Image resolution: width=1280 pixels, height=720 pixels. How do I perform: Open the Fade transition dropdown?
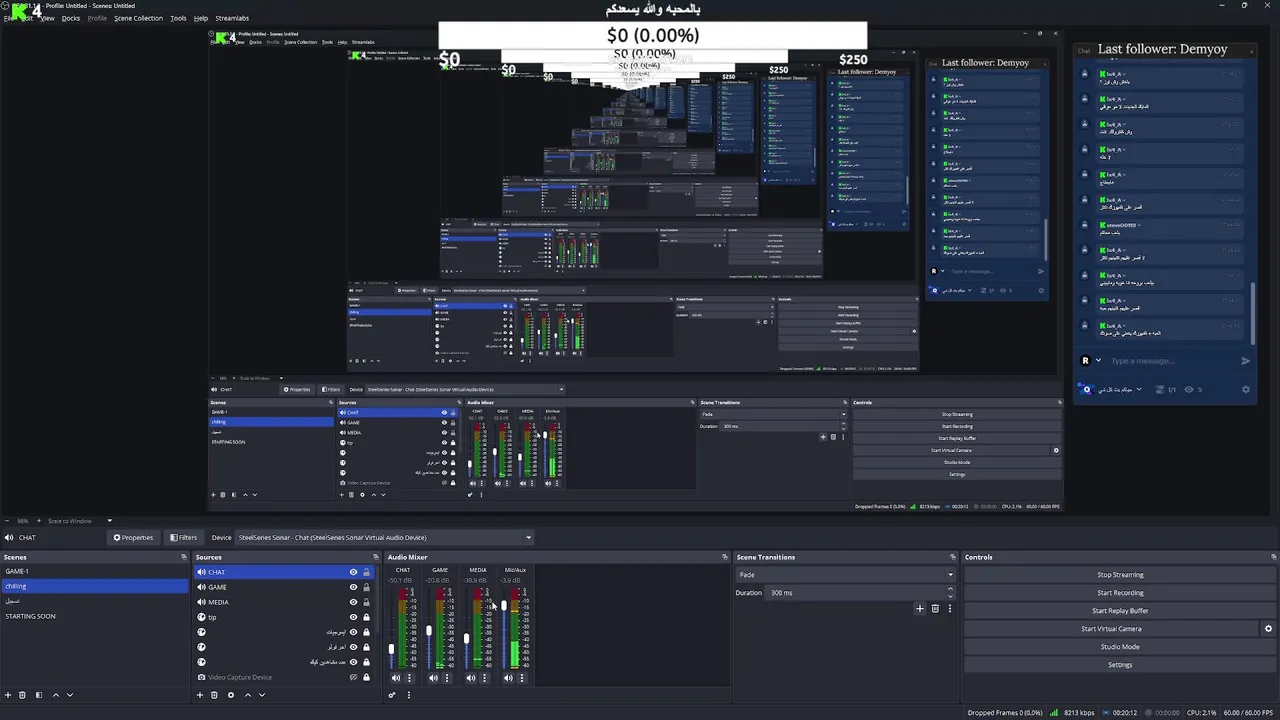(x=845, y=575)
